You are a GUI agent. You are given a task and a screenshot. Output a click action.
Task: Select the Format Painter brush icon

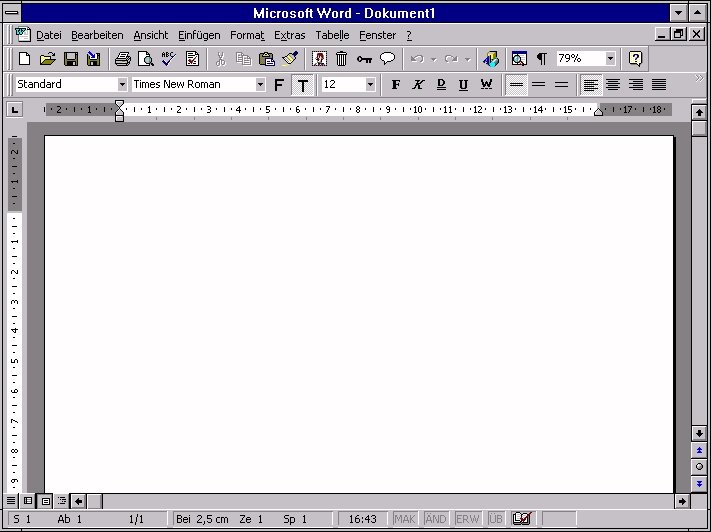tap(290, 59)
